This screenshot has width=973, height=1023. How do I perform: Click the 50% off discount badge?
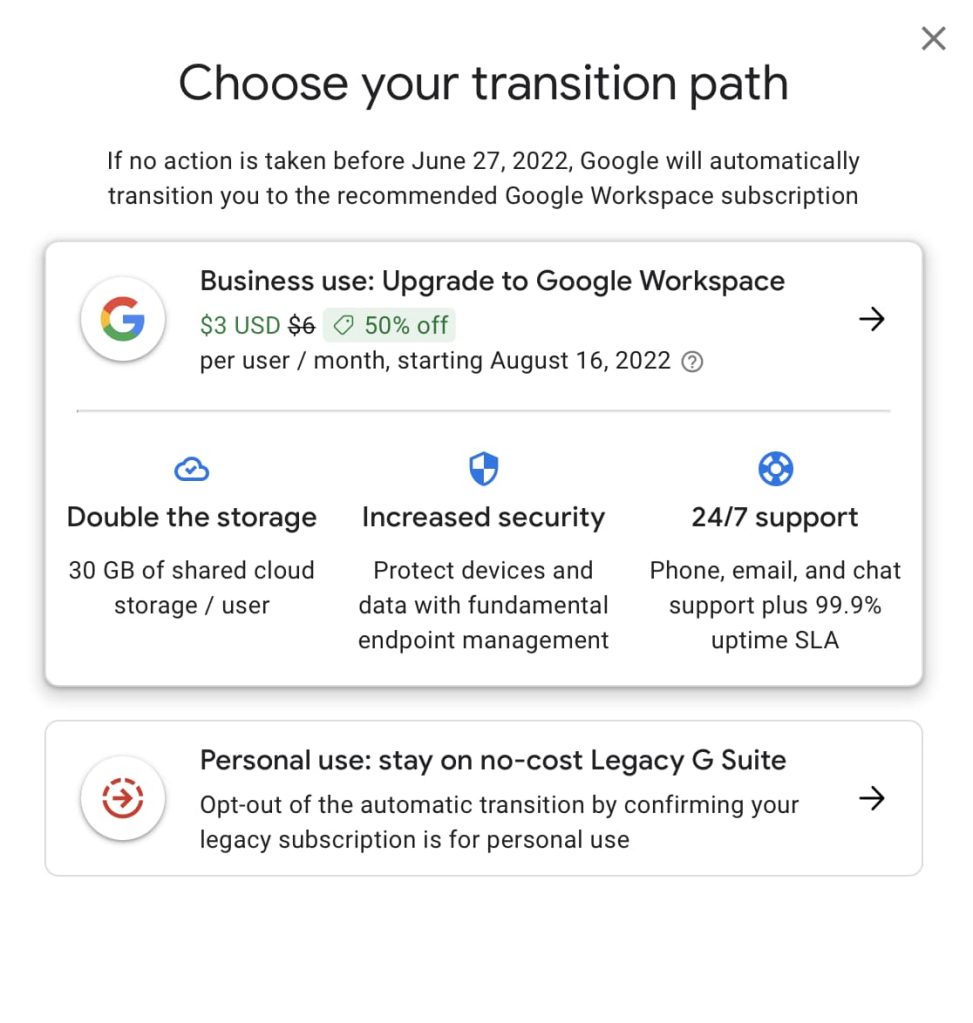390,326
